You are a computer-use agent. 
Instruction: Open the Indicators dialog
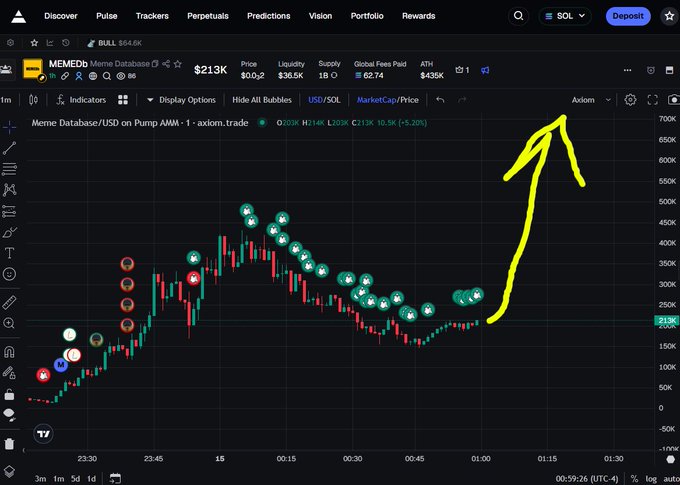click(x=81, y=100)
